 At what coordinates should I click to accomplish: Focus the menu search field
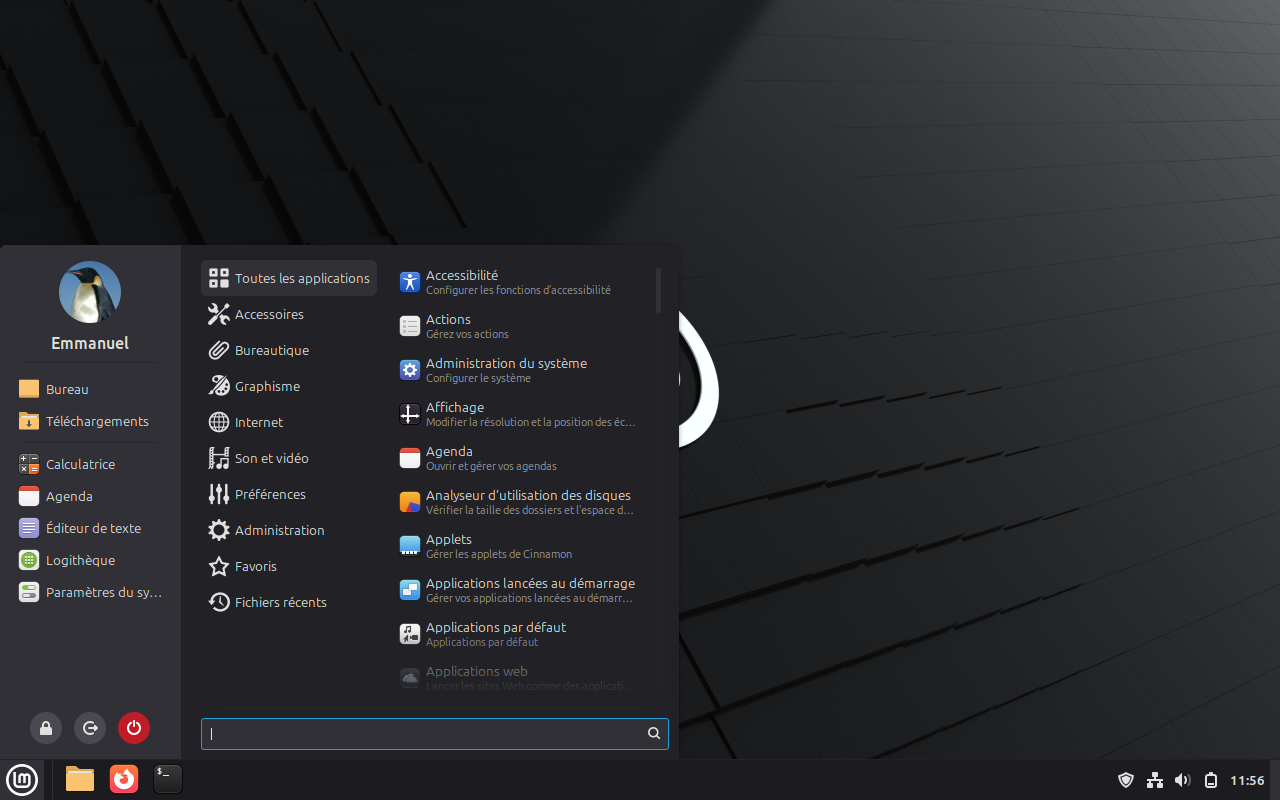pyautogui.click(x=434, y=733)
